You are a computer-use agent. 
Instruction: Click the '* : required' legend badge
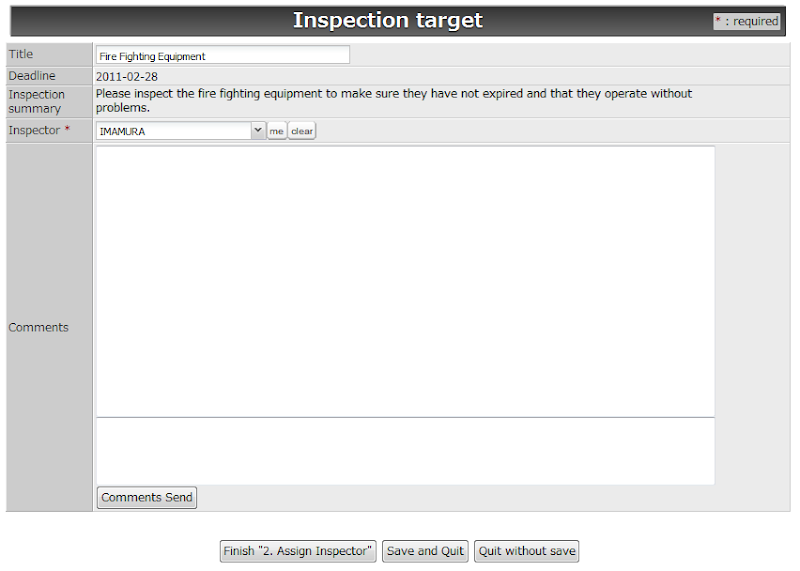click(747, 21)
